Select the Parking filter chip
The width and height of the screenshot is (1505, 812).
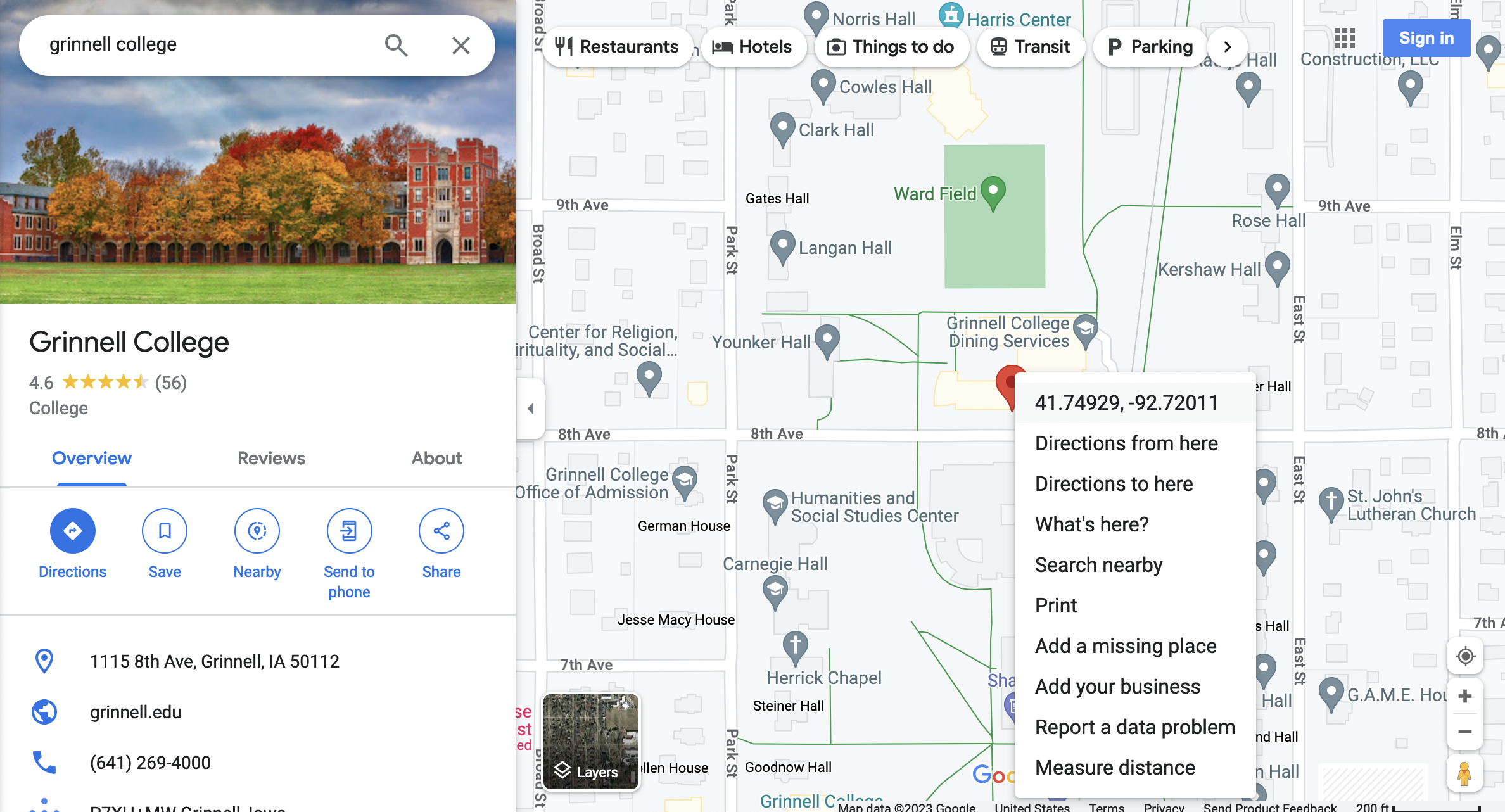pyautogui.click(x=1151, y=47)
